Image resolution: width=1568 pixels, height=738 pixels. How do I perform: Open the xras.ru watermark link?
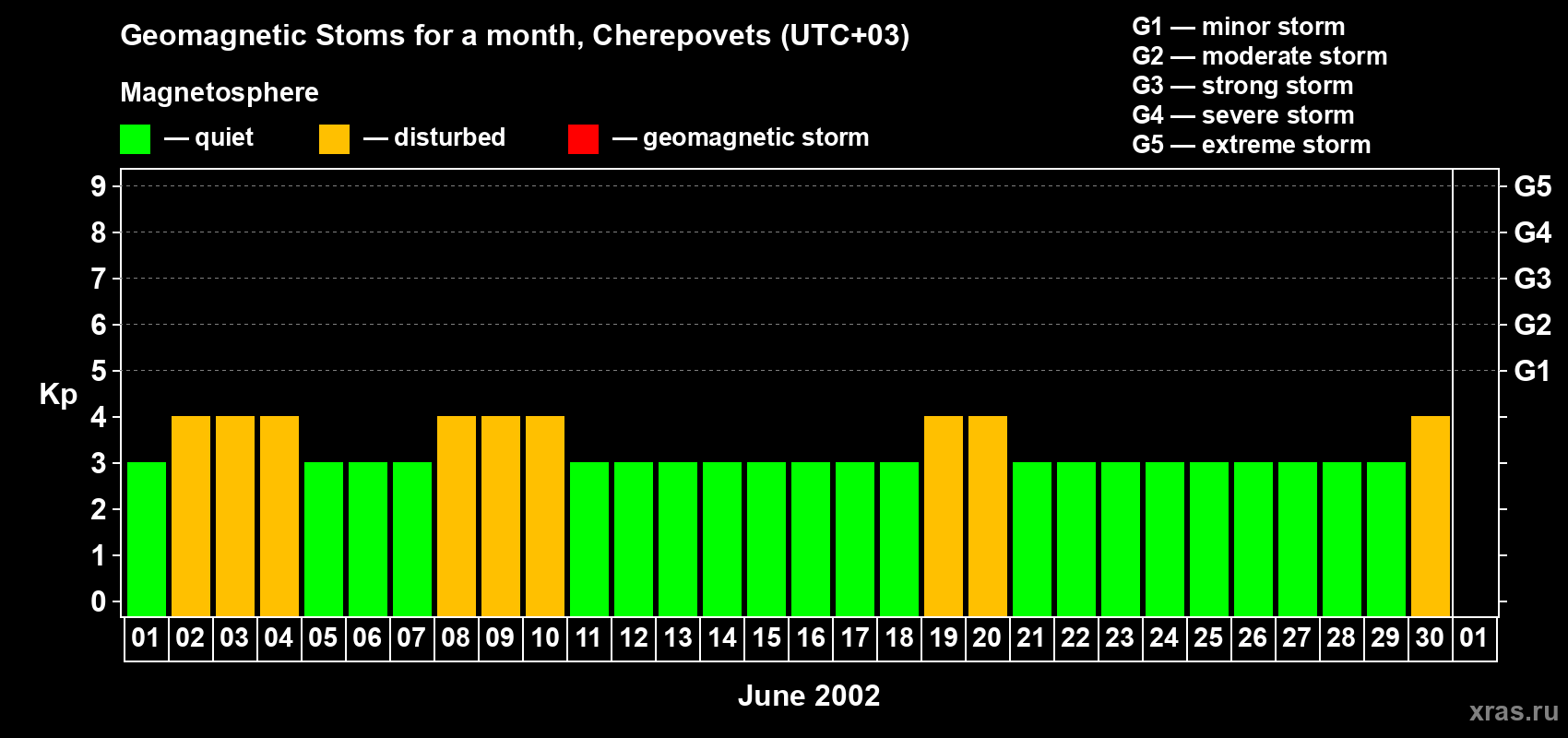pos(1513,711)
